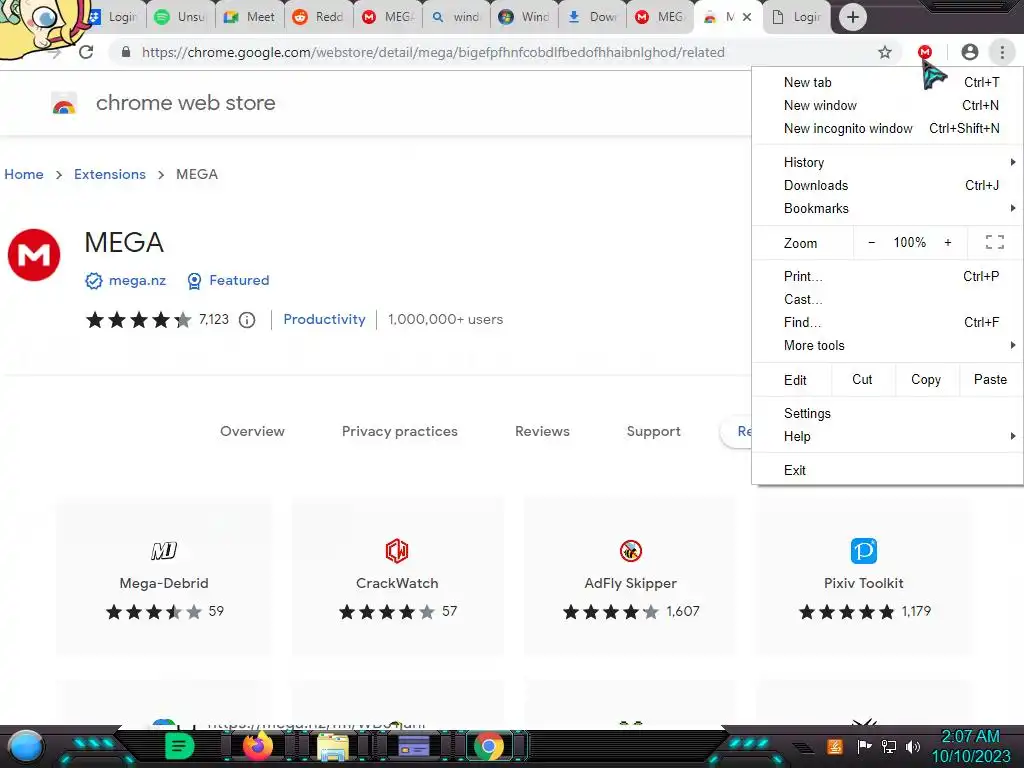The height and width of the screenshot is (768, 1024).
Task: Switch to the Meet browser tab
Action: tap(250, 17)
